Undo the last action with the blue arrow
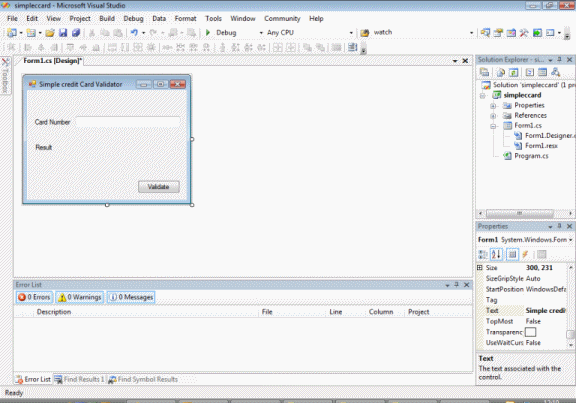Viewport: 576px width, 403px height. (134, 33)
